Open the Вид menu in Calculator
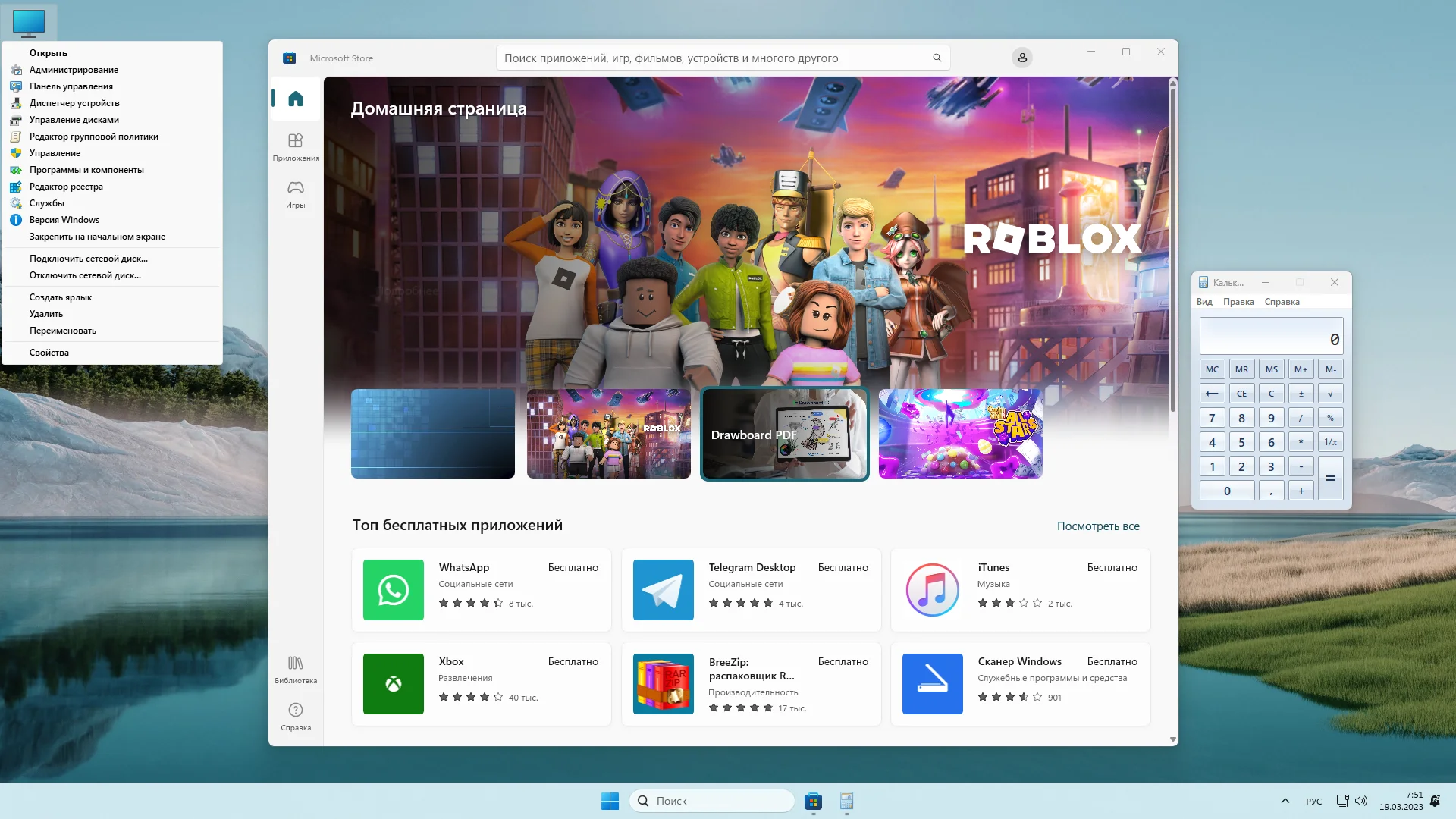 coord(1204,302)
